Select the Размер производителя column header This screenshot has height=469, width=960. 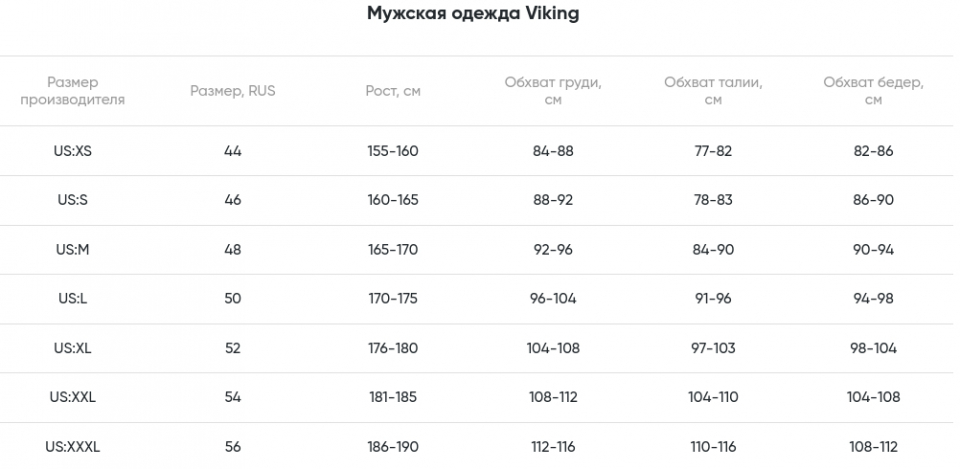[x=72, y=91]
